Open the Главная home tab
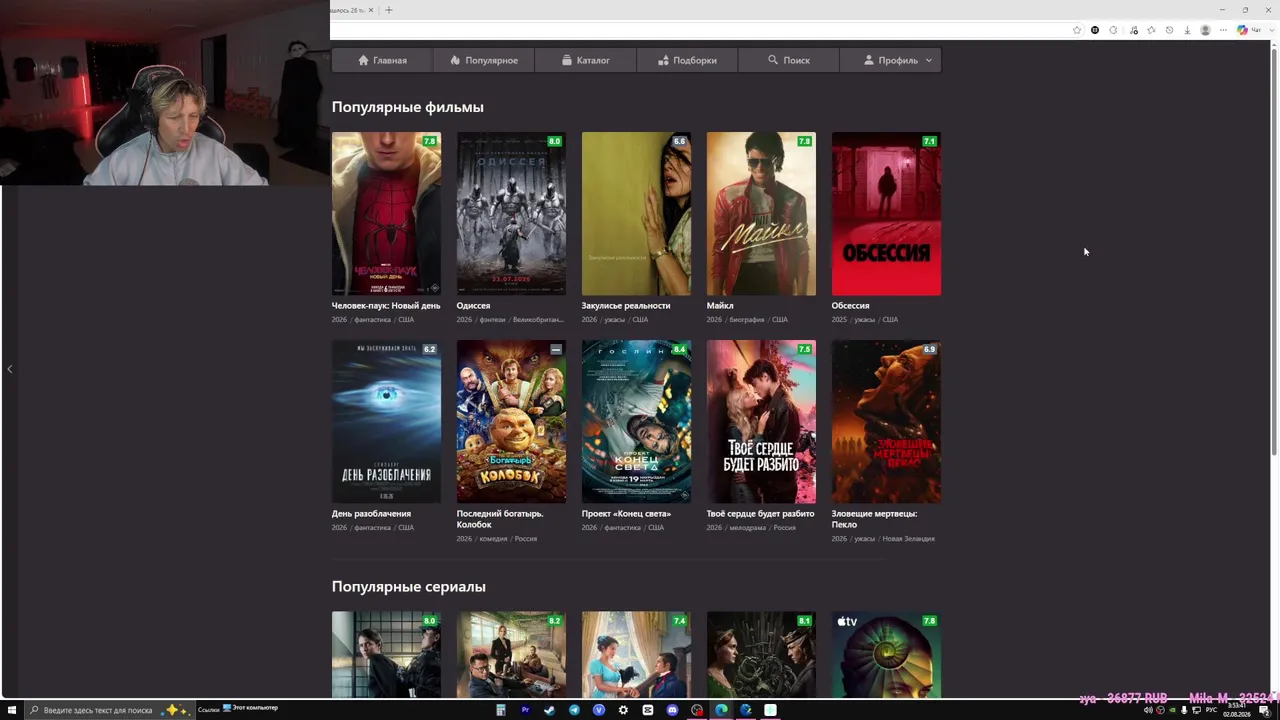 383,60
